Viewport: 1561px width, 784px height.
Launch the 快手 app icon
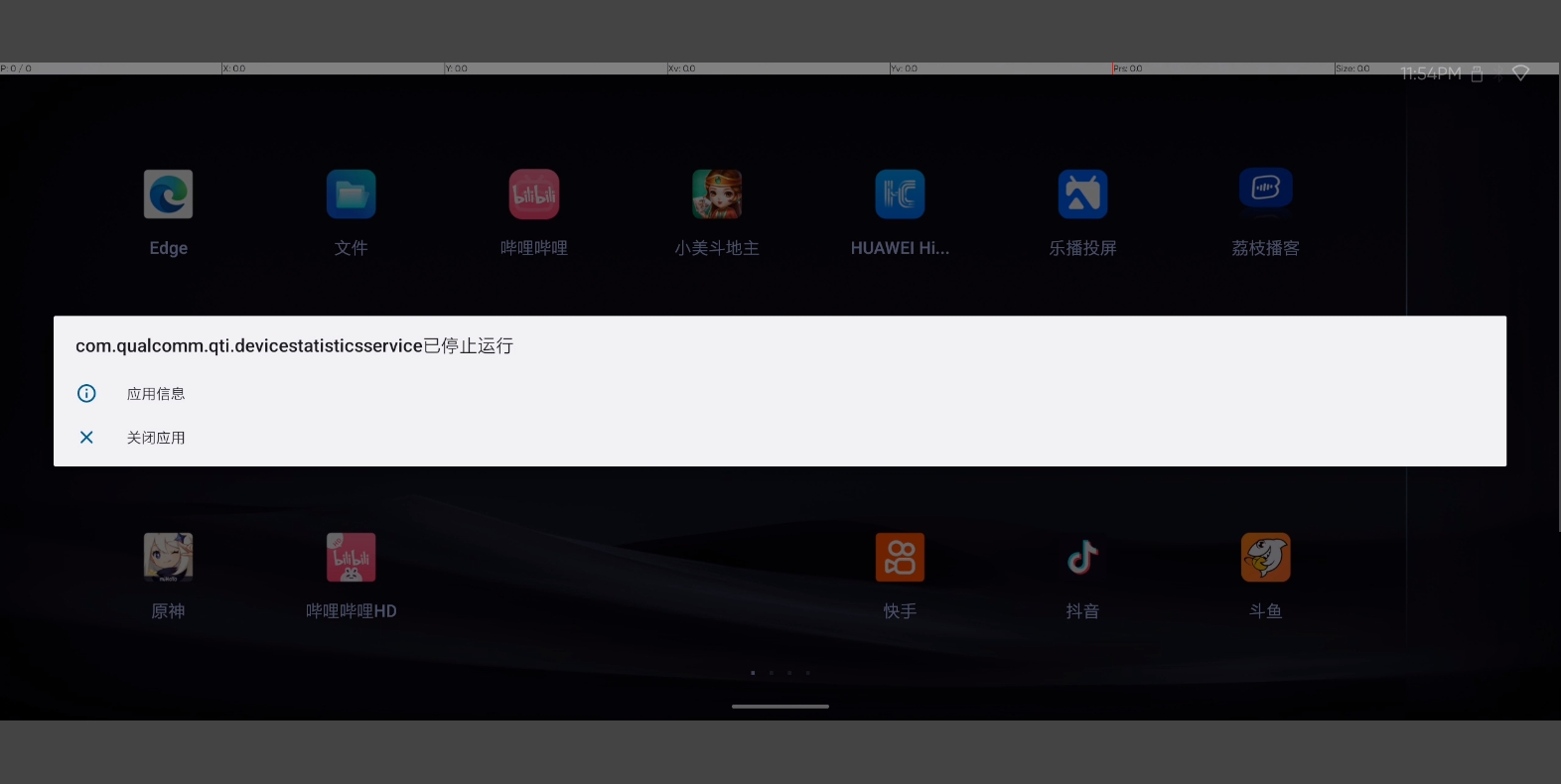coord(900,558)
